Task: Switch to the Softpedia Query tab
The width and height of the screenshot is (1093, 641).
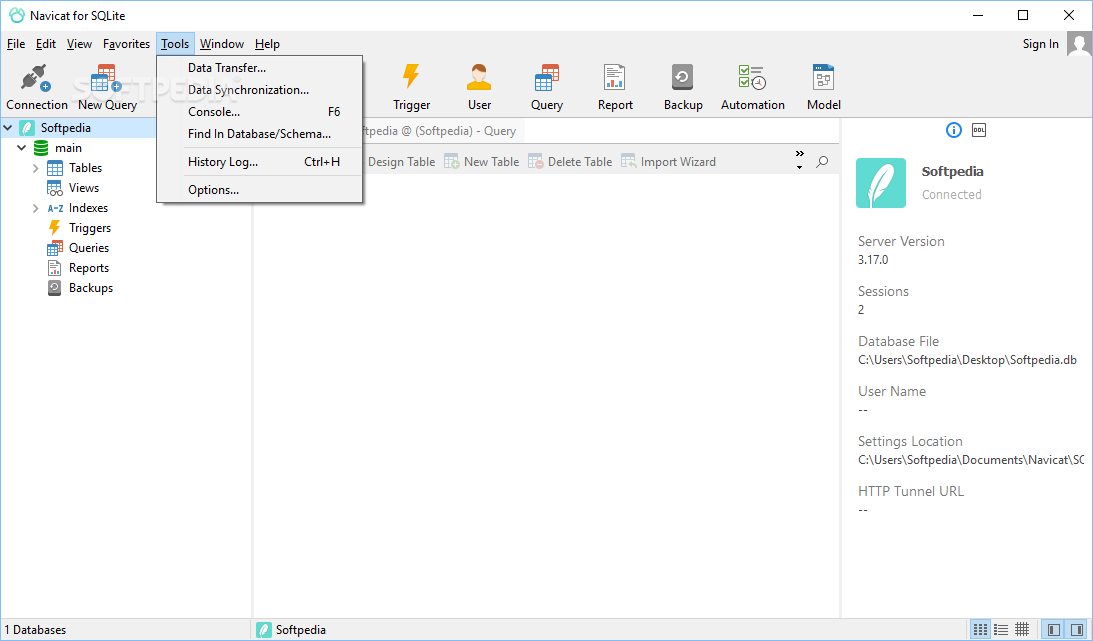Action: tap(441, 131)
